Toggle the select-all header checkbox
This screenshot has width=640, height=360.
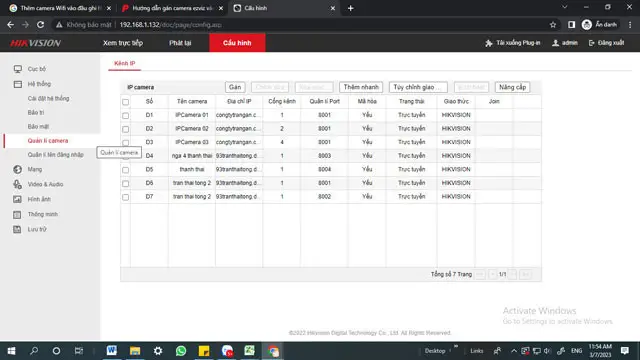pyautogui.click(x=126, y=102)
